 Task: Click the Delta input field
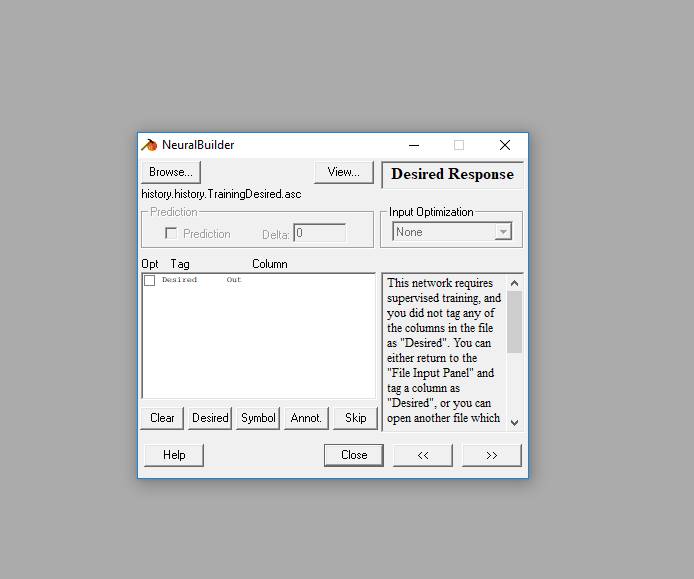pyautogui.click(x=320, y=233)
